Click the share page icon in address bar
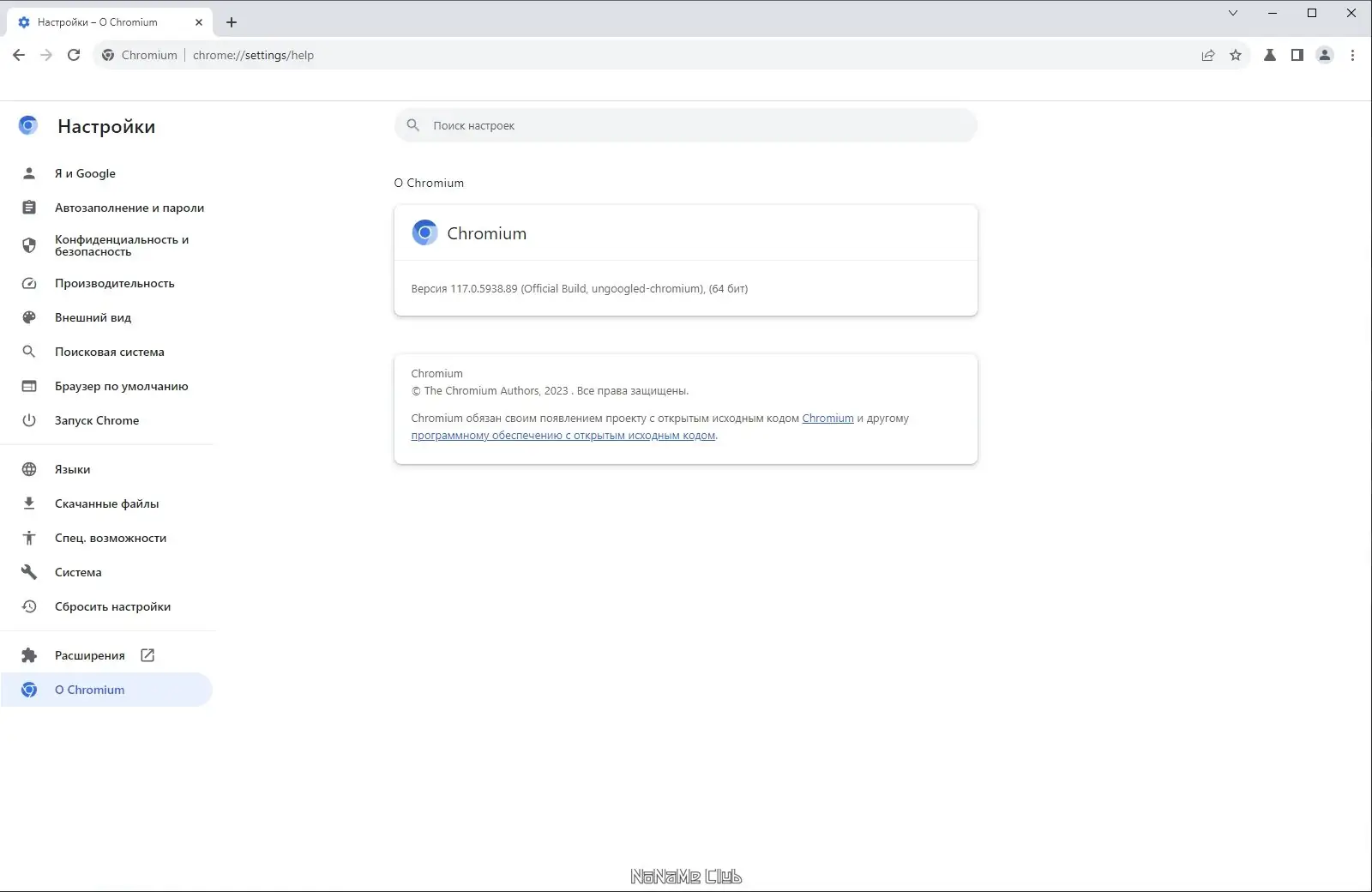 1208,55
